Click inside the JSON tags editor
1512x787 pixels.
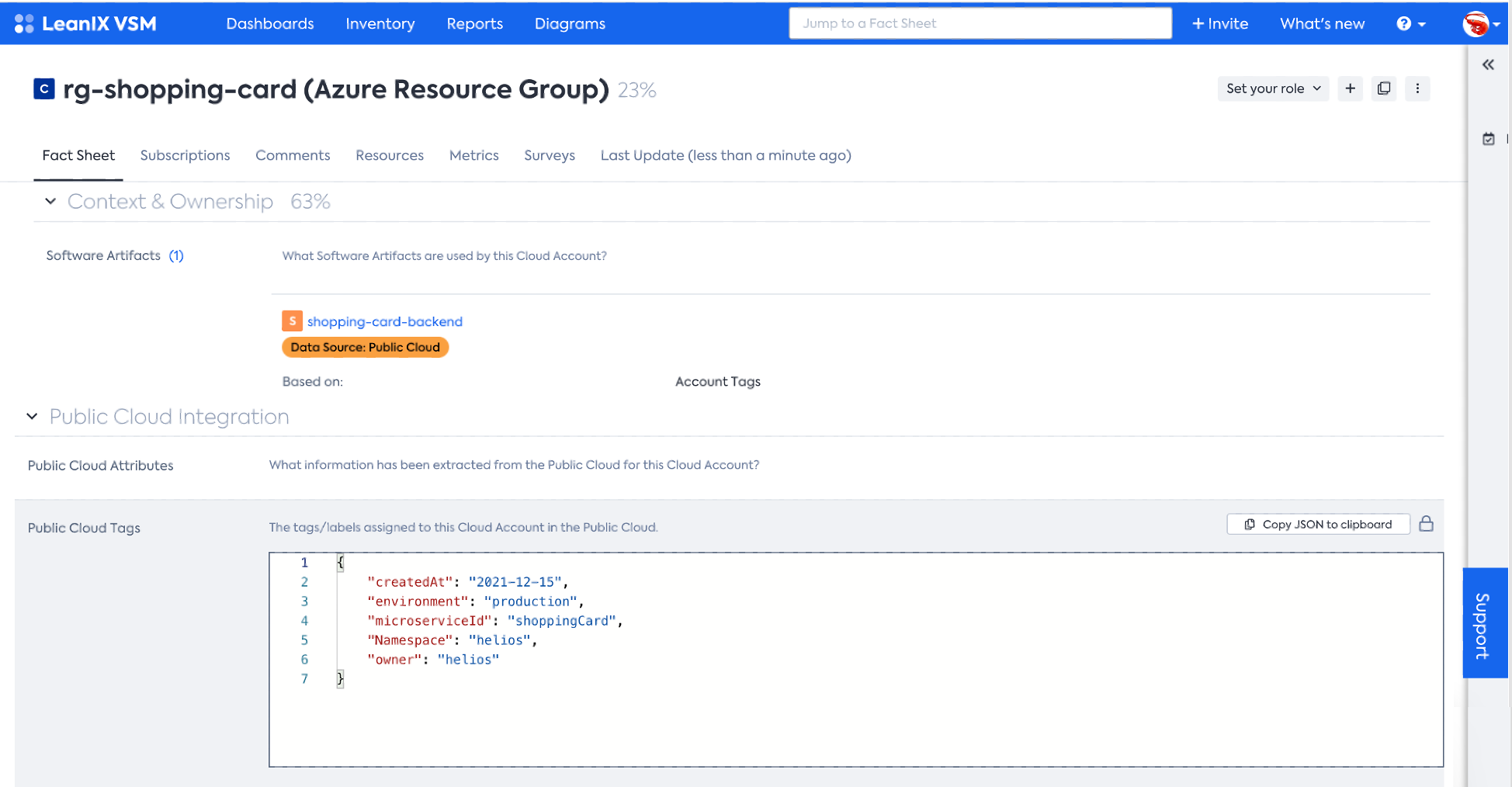pos(856,660)
